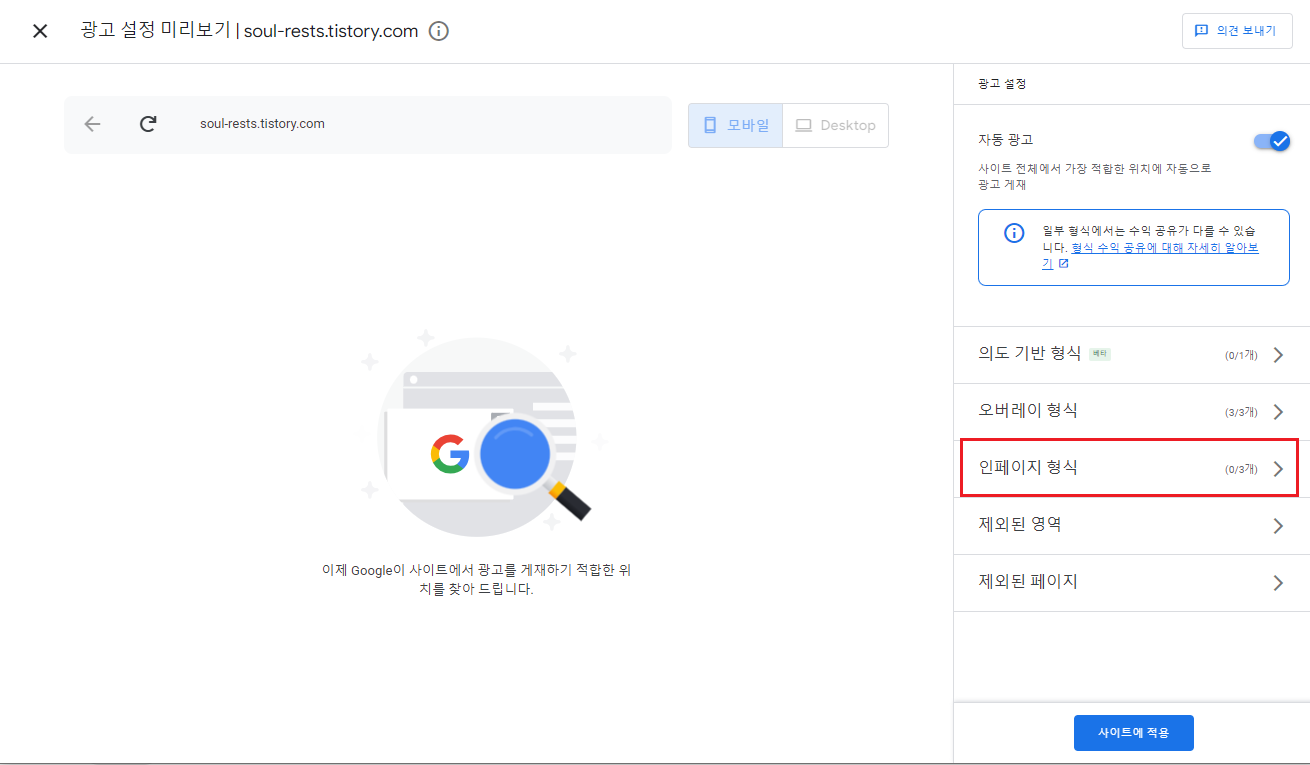Click the back arrow in preview bar
This screenshot has width=1310, height=765.
point(93,124)
